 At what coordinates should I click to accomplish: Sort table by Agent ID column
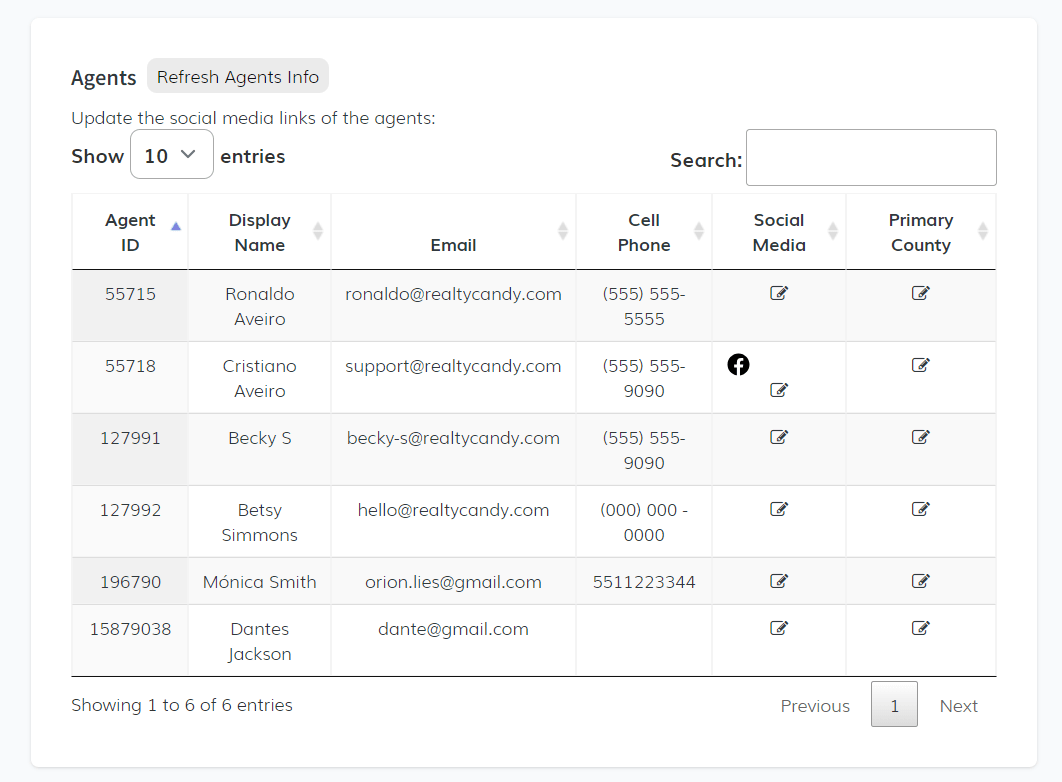click(x=130, y=232)
